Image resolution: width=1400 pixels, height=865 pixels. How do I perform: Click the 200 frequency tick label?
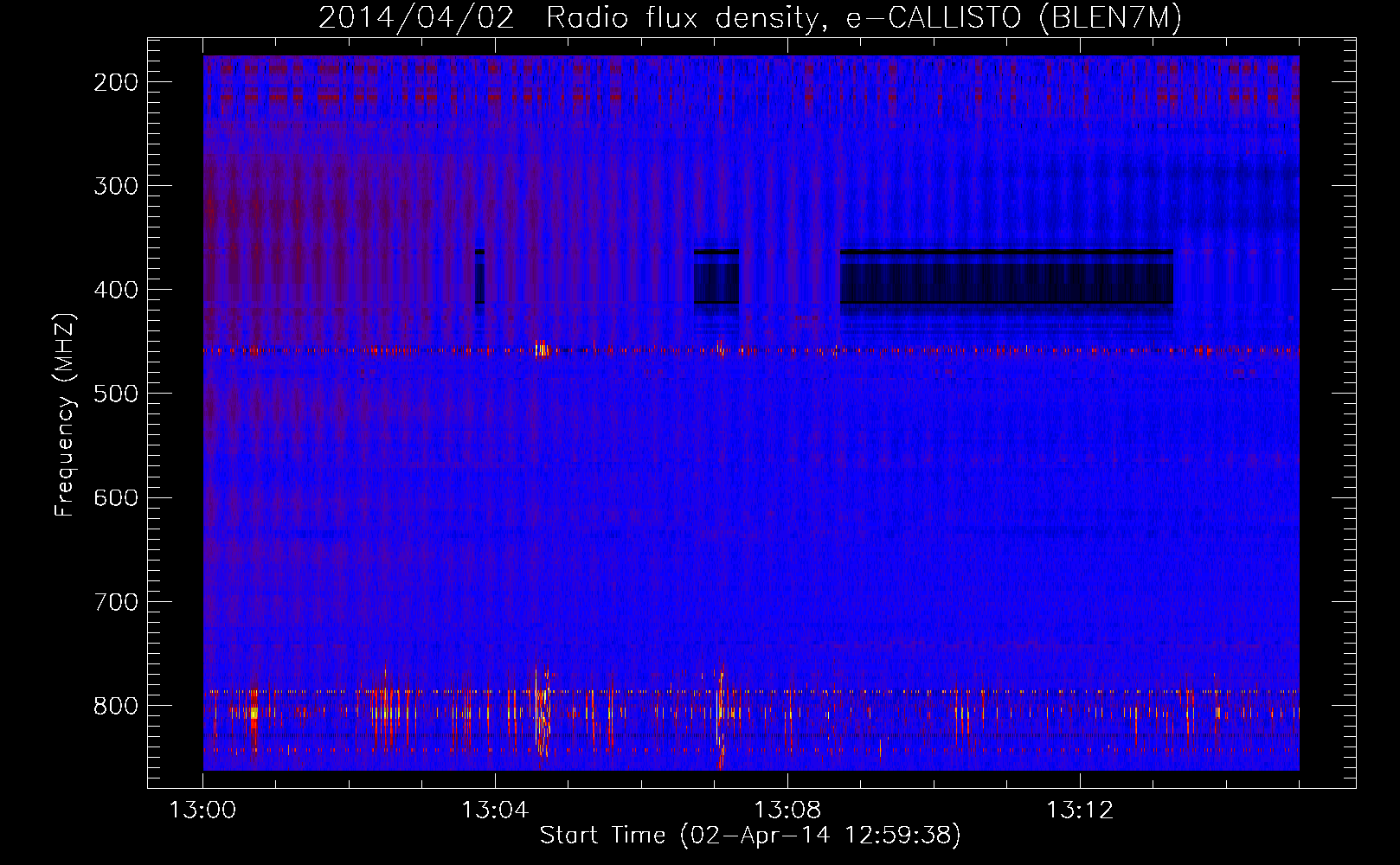click(116, 82)
